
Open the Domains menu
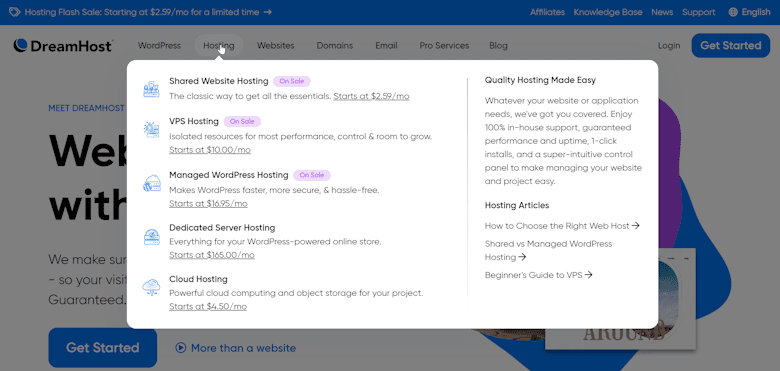[335, 46]
